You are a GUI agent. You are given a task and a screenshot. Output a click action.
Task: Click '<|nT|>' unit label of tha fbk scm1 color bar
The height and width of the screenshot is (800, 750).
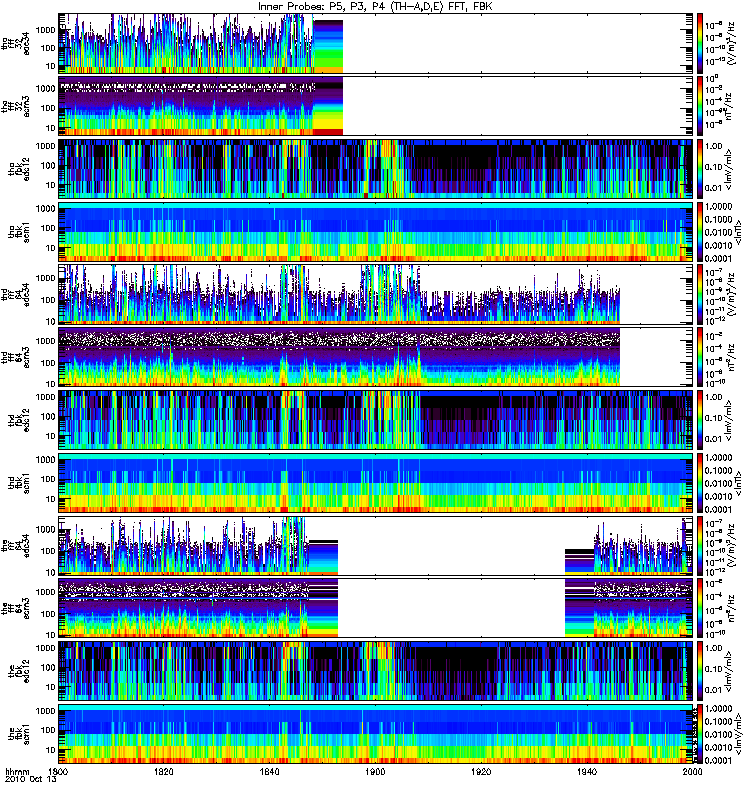pos(737,232)
